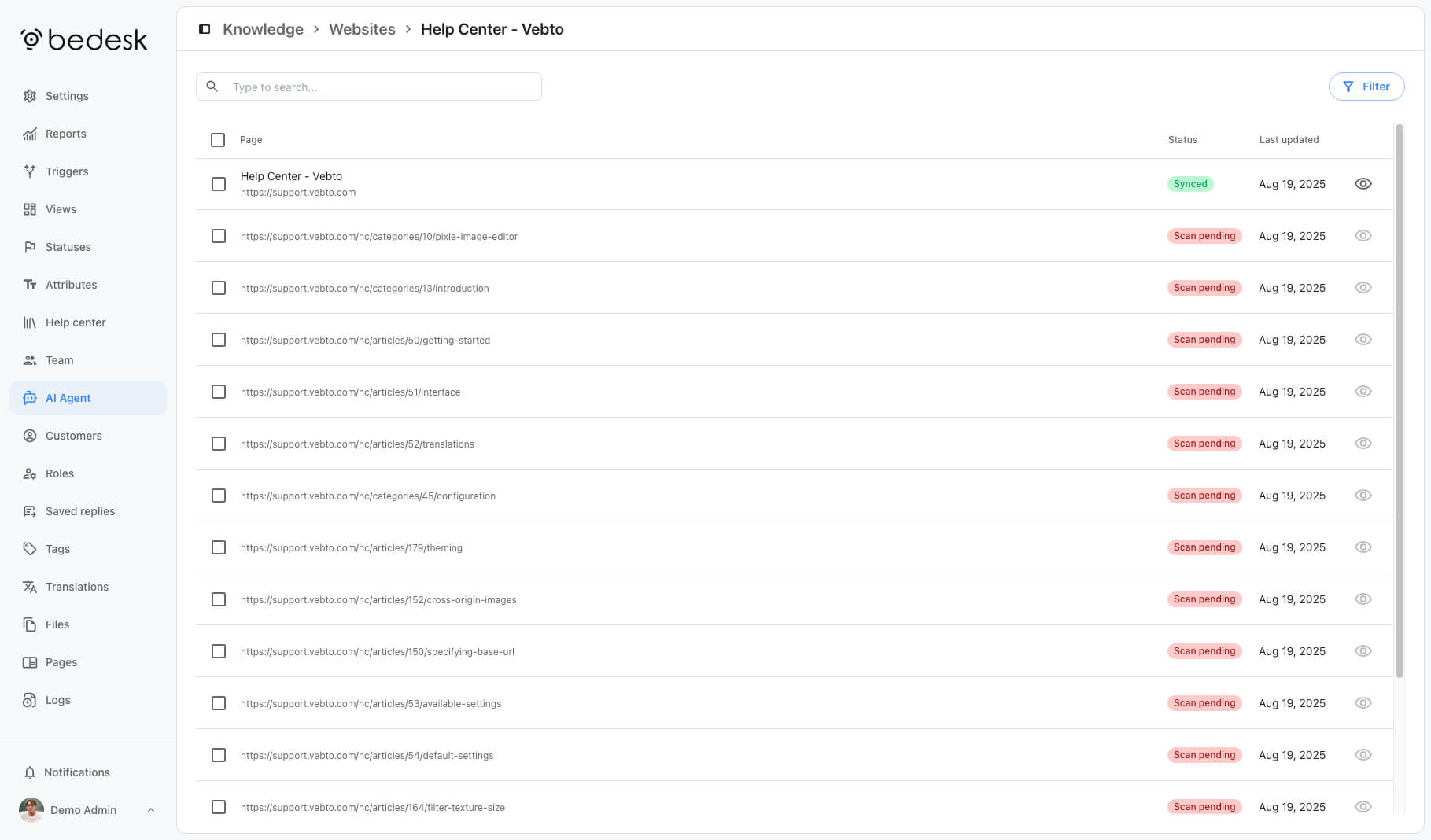Click the Saved replies icon
This screenshot has width=1431, height=840.
point(30,511)
